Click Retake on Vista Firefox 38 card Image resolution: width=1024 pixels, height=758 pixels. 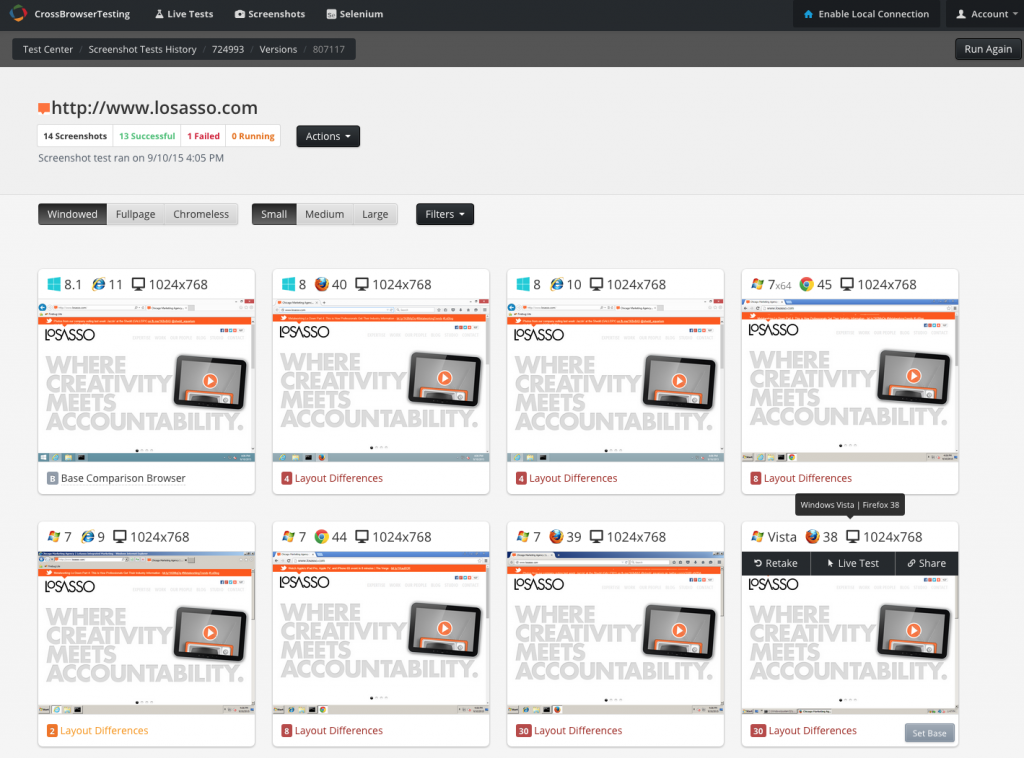coord(776,563)
